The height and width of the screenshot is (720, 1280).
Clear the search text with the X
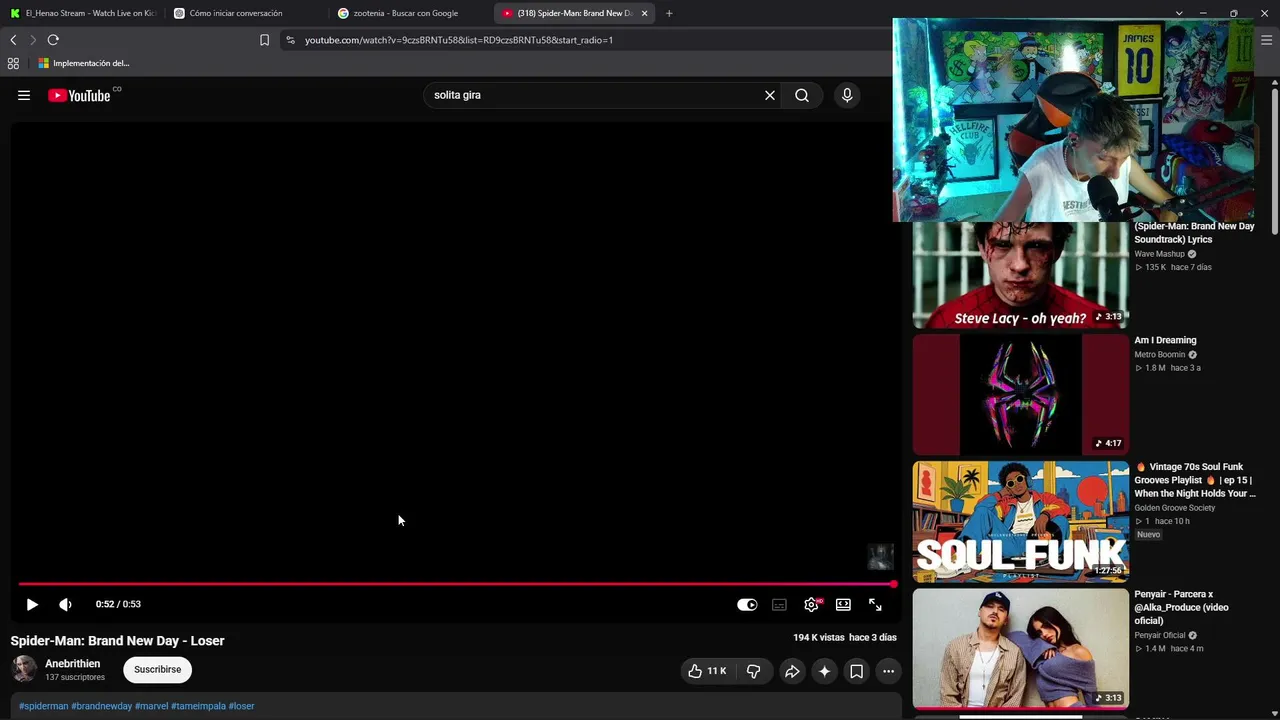[770, 95]
